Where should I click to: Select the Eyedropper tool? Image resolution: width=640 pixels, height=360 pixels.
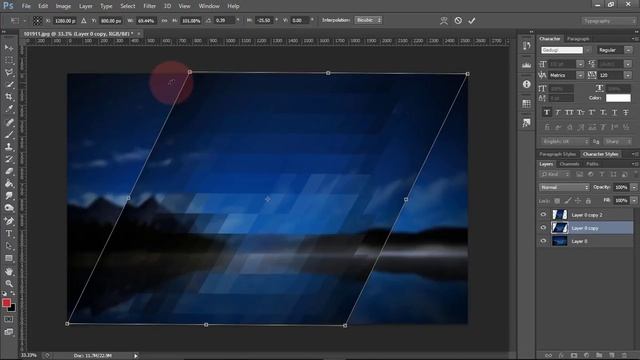pyautogui.click(x=9, y=109)
